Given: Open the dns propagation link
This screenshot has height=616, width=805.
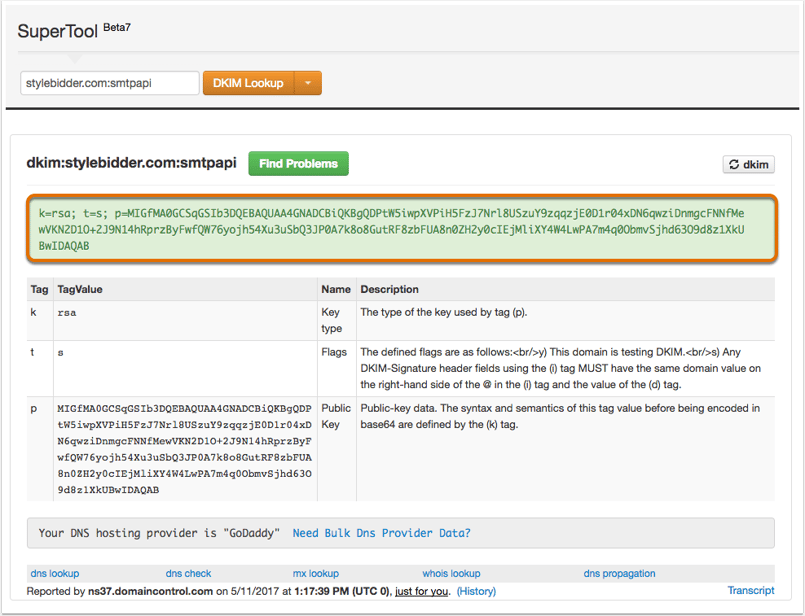Looking at the screenshot, I should (x=619, y=573).
